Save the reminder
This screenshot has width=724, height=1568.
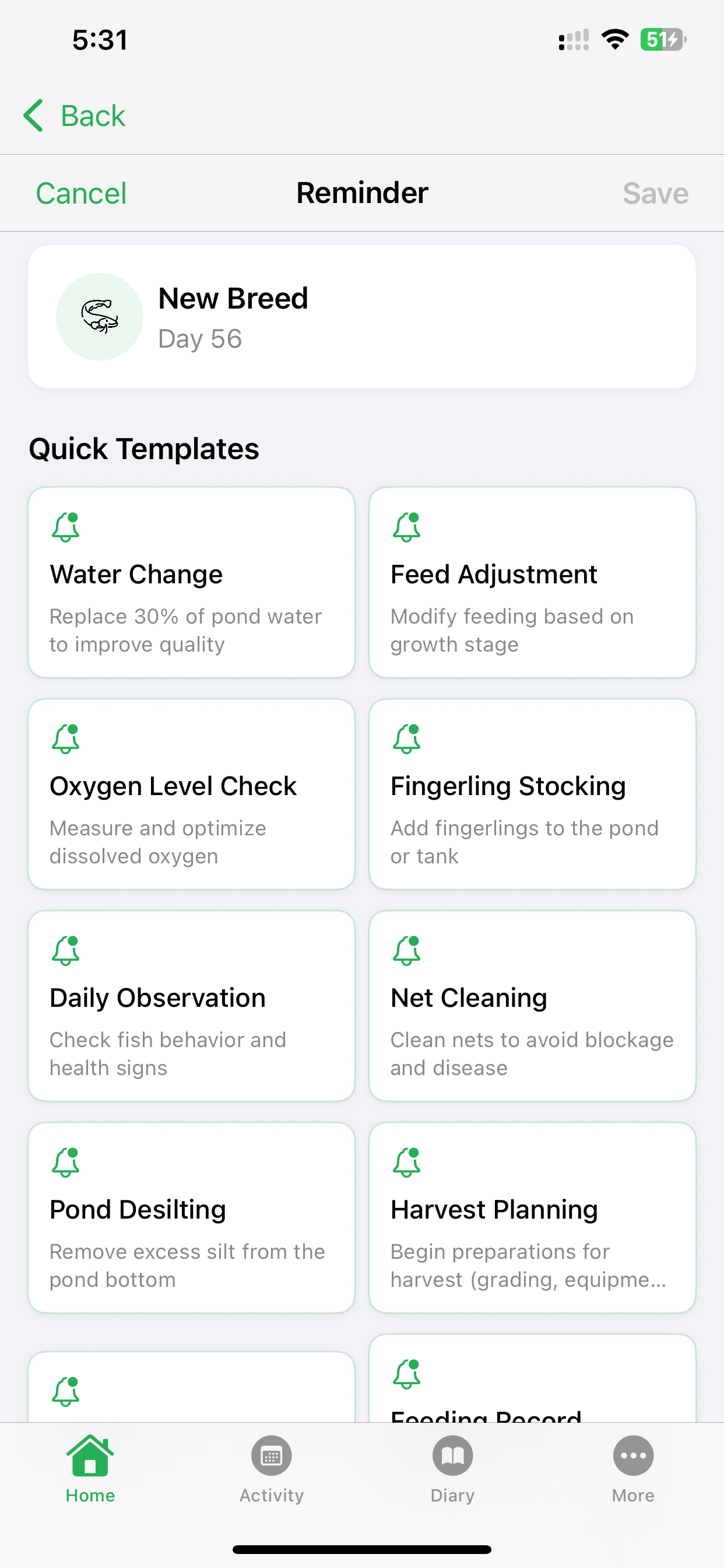pyautogui.click(x=655, y=194)
